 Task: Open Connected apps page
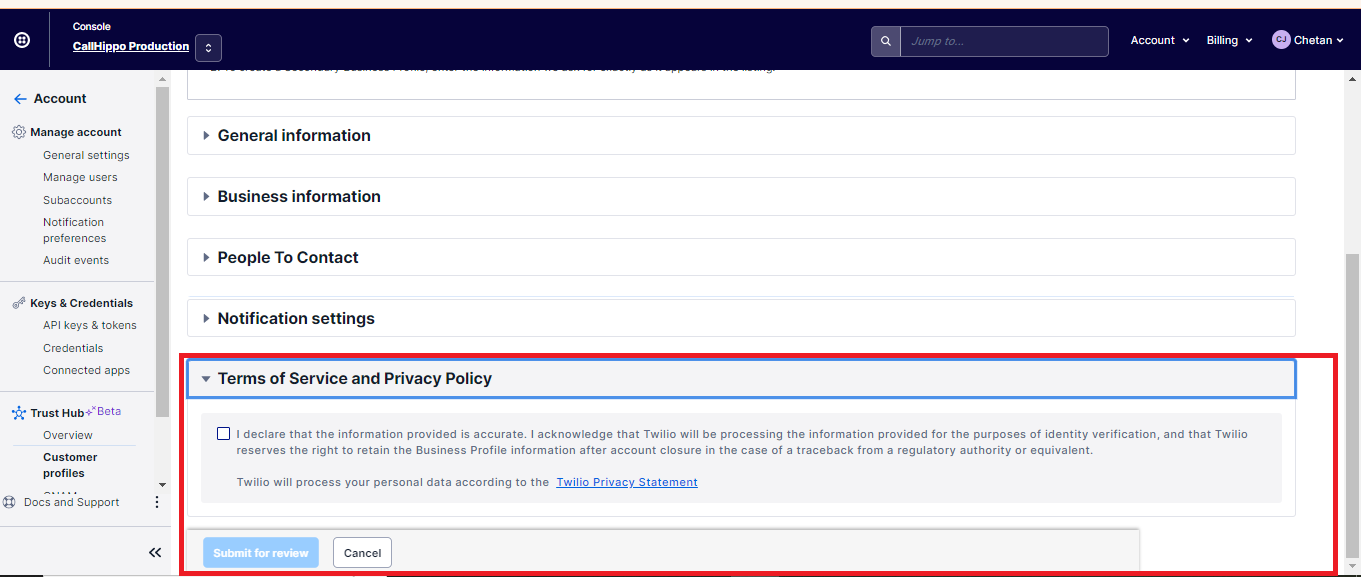click(x=86, y=370)
